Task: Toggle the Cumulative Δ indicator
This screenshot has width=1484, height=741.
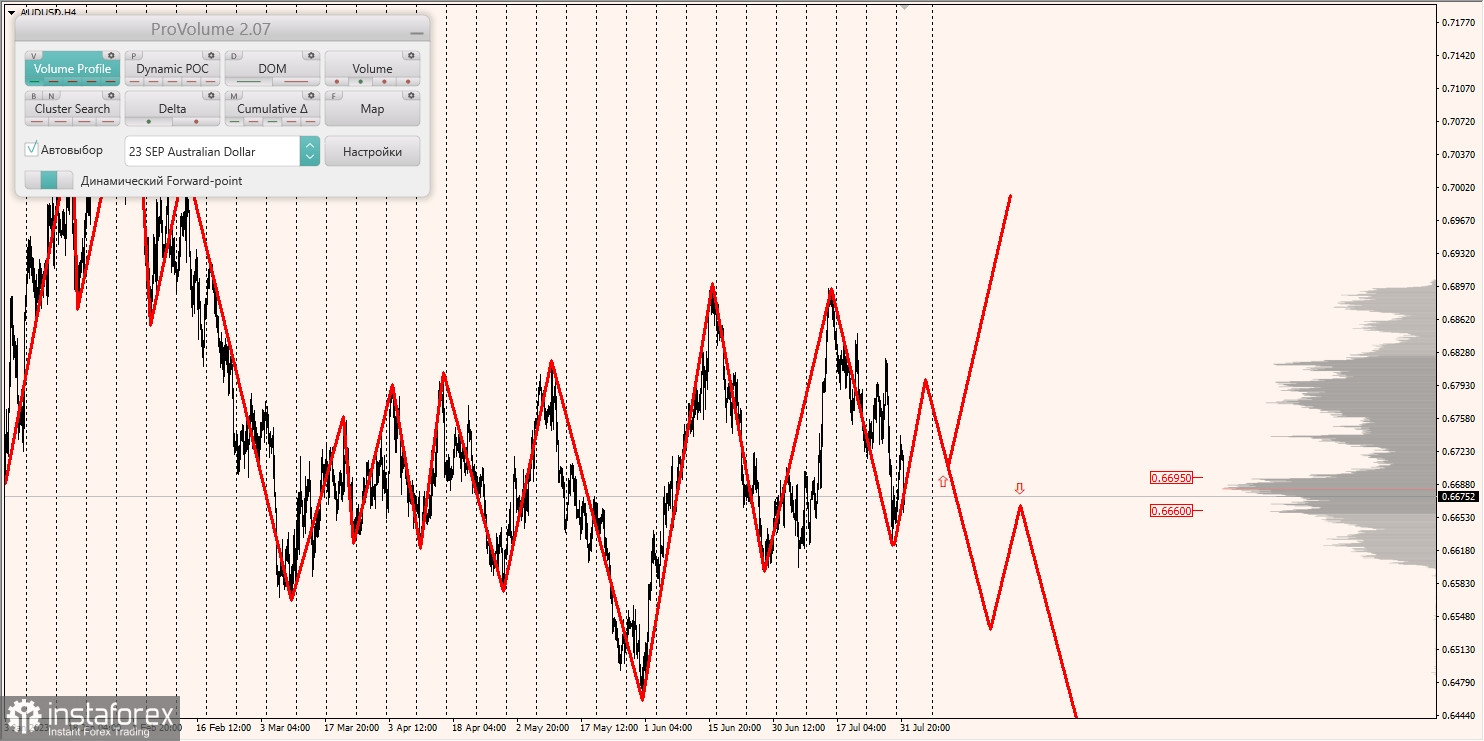Action: tap(272, 109)
